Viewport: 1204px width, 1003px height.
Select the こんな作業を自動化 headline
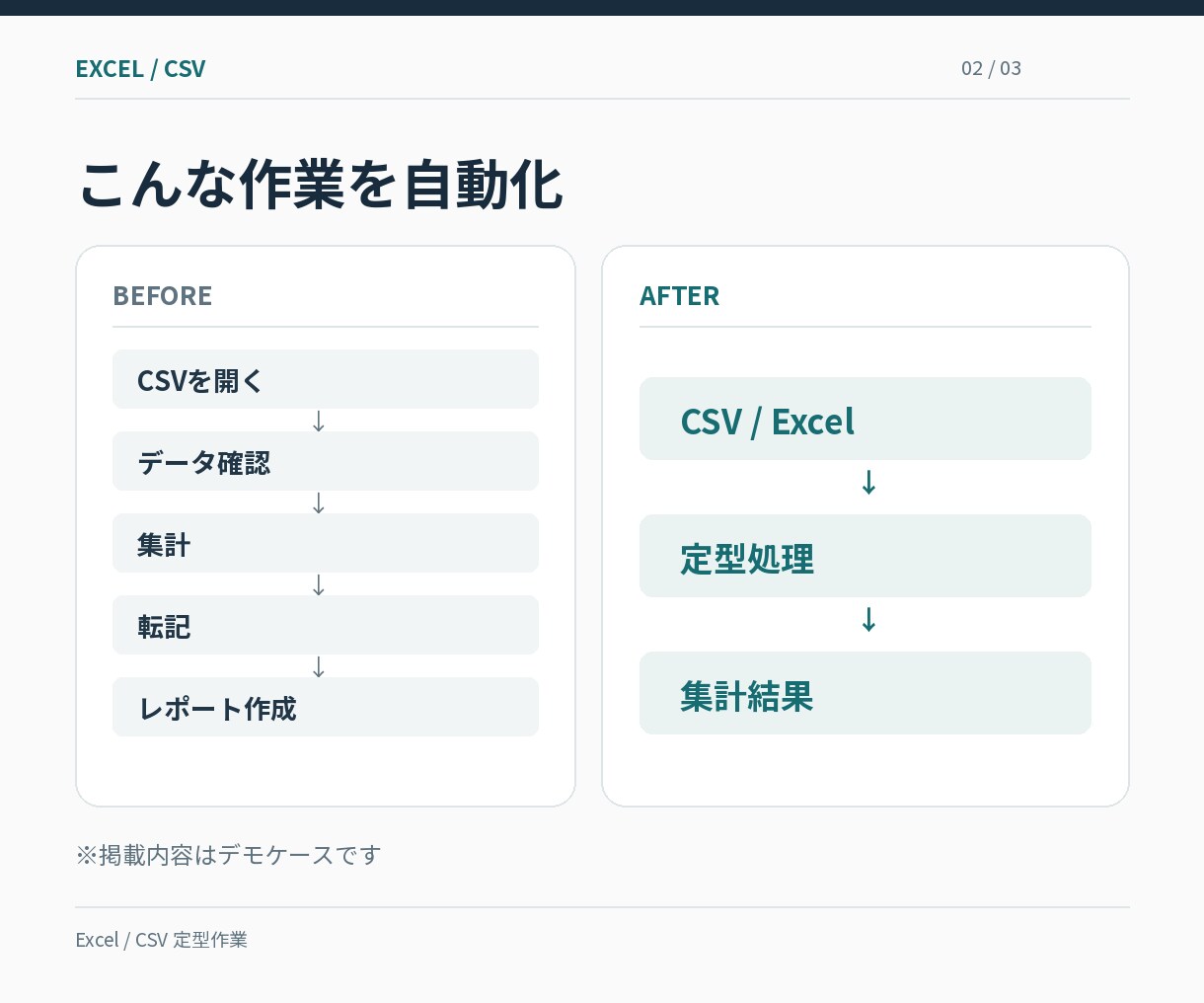click(321, 185)
